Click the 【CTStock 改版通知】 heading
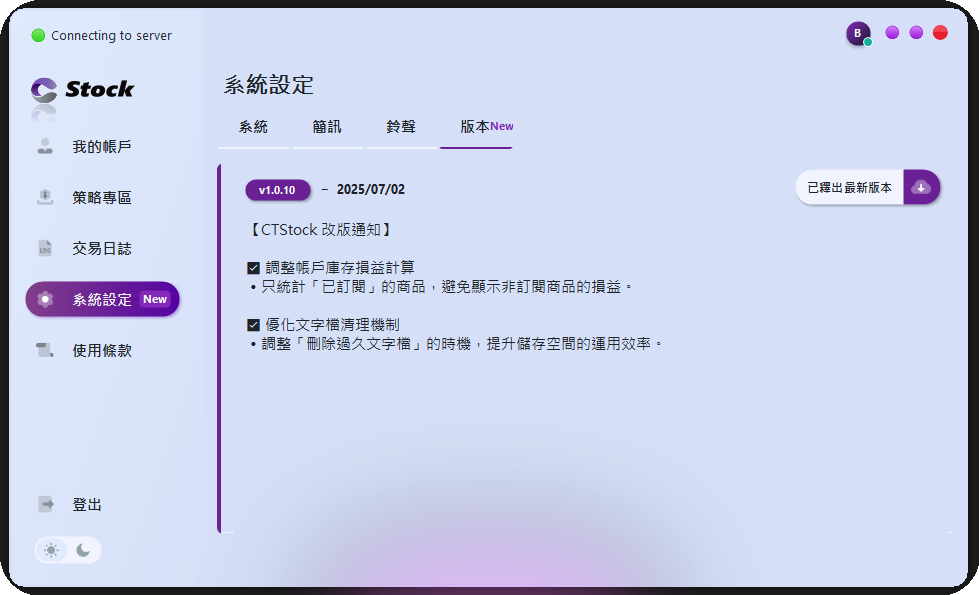 (x=321, y=230)
